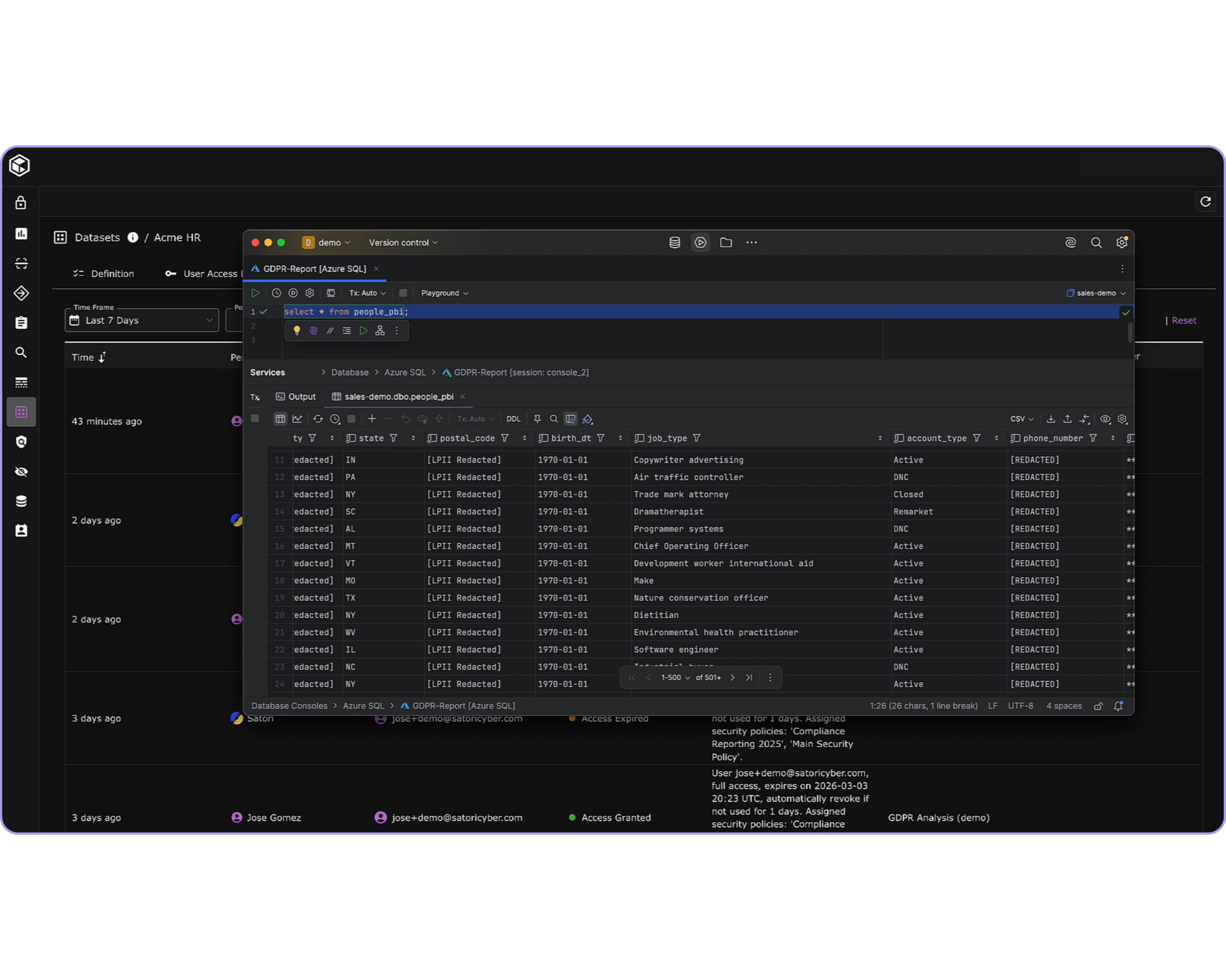The width and height of the screenshot is (1226, 980).
Task: Reload the data grid page
Action: pos(318,419)
